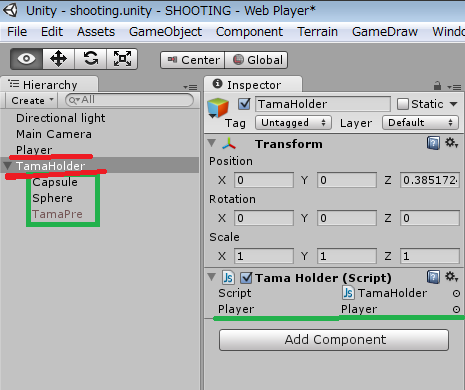Click the Position Y field

[347, 180]
